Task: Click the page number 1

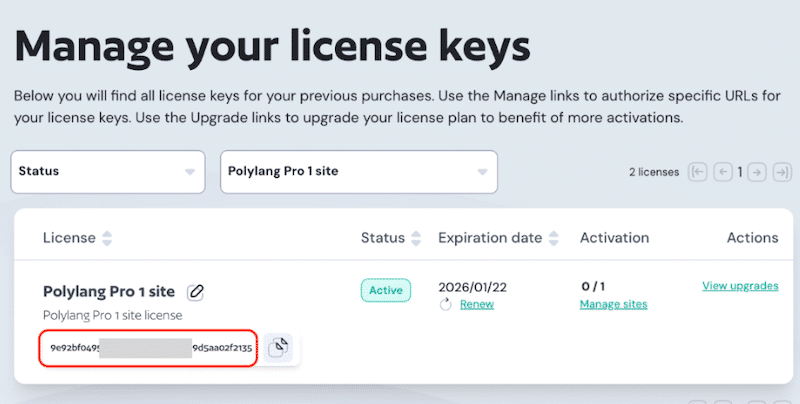Action: (740, 172)
